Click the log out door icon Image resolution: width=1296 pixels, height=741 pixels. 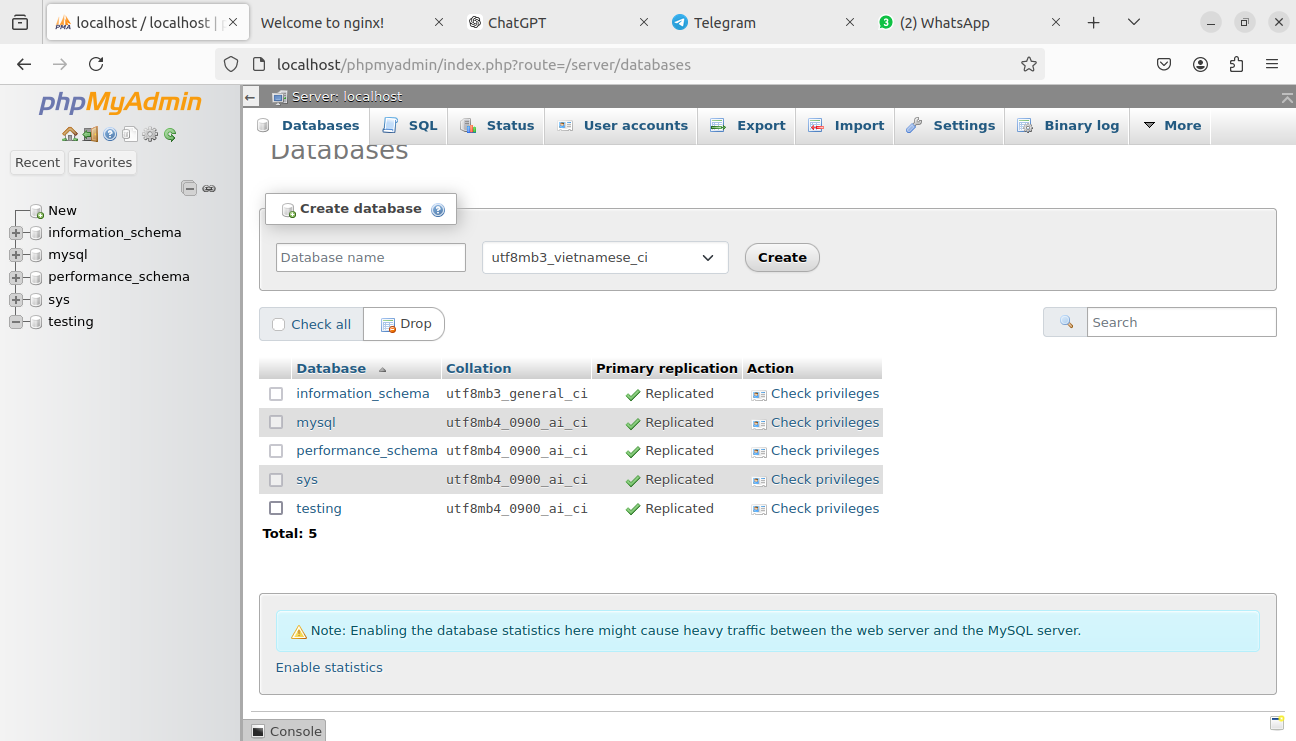click(x=90, y=134)
